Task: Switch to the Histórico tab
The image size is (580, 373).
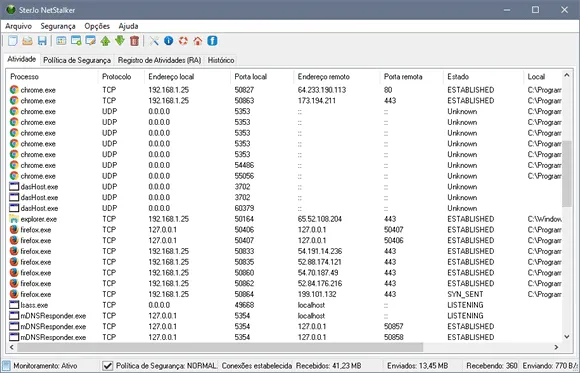Action: pos(221,60)
